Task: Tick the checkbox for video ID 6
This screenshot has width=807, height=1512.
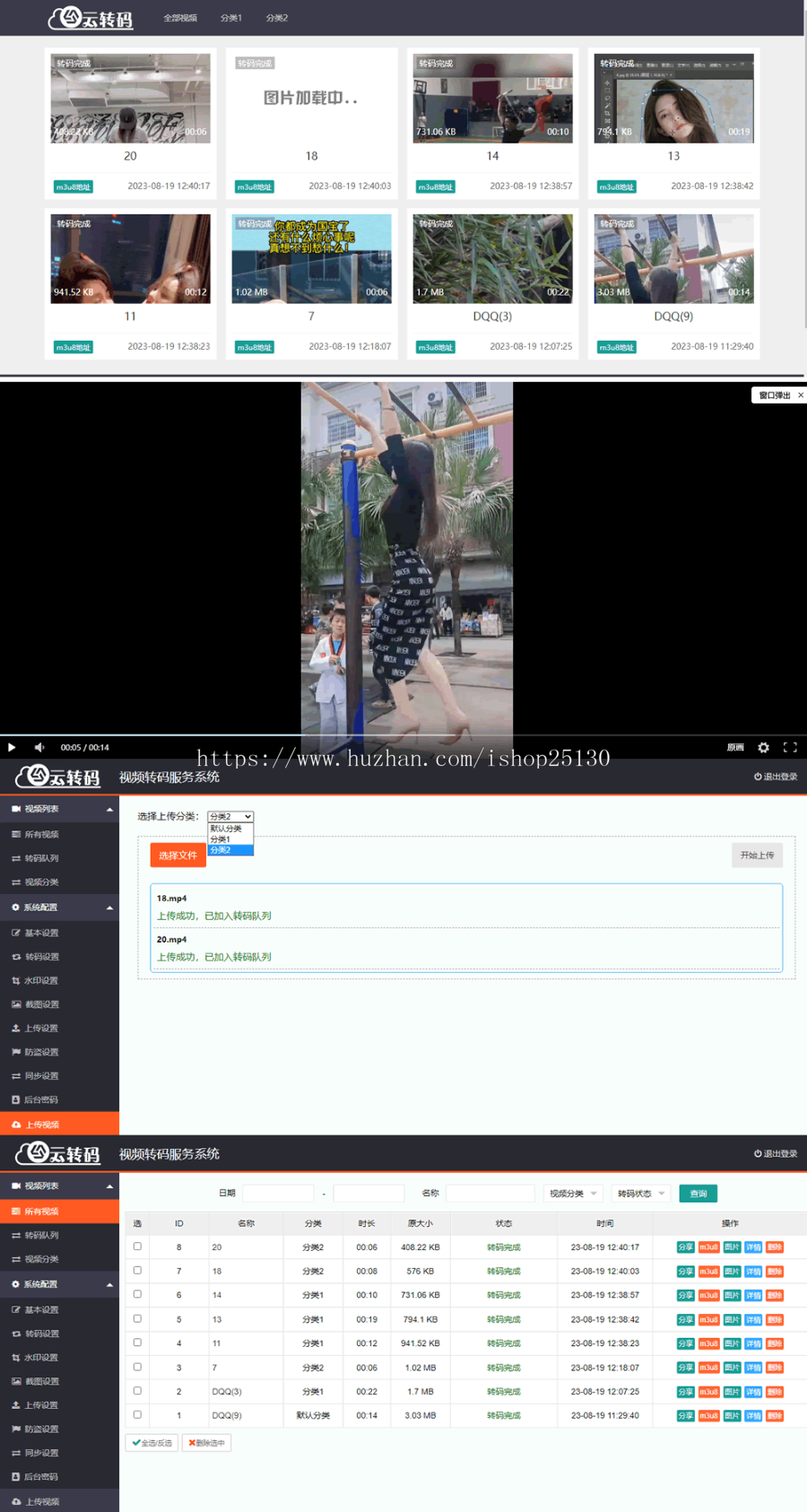Action: [137, 1294]
